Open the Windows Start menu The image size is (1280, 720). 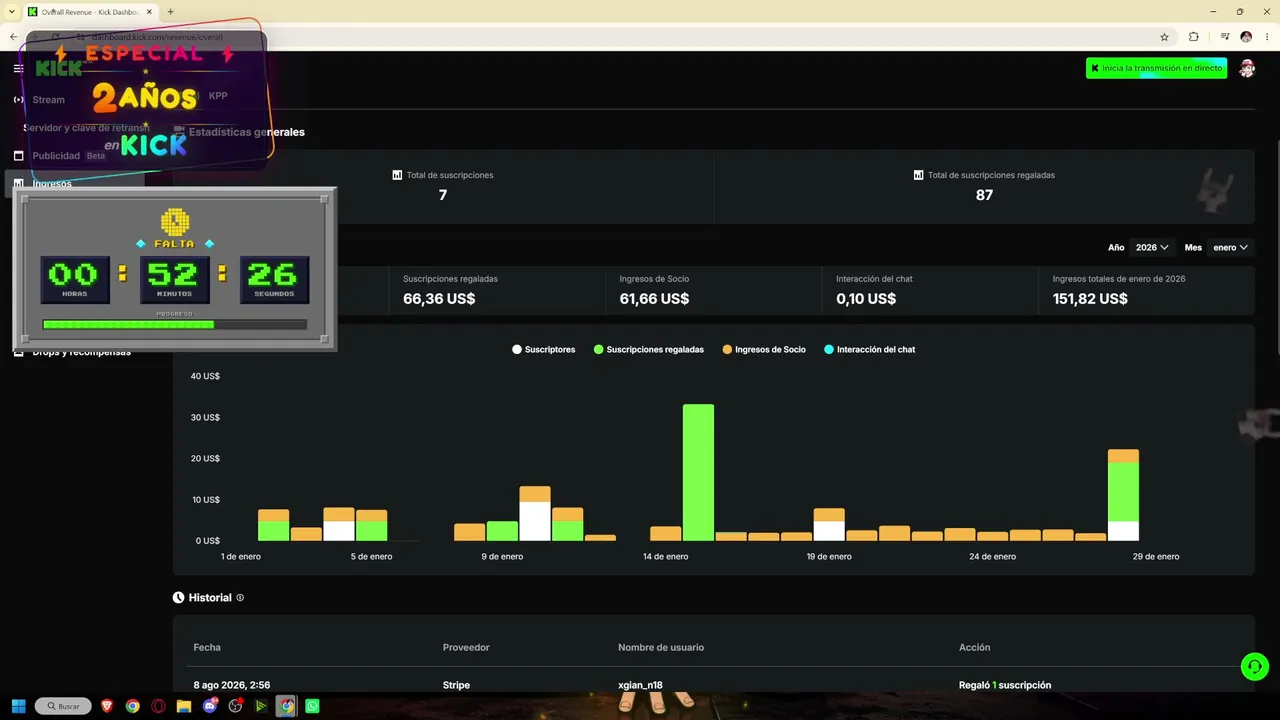click(x=18, y=706)
